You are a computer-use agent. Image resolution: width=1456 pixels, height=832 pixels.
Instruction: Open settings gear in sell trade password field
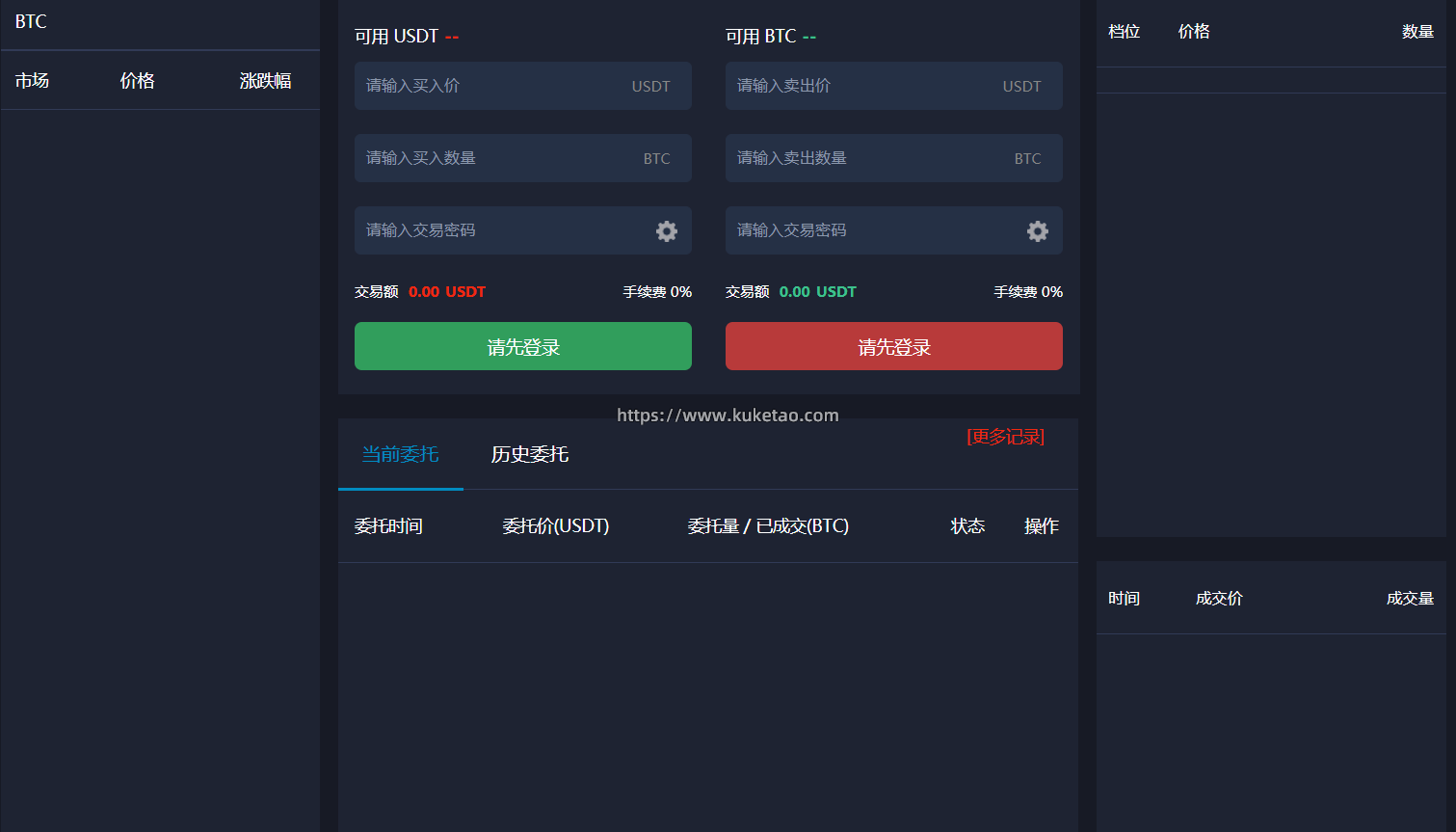tap(1038, 231)
